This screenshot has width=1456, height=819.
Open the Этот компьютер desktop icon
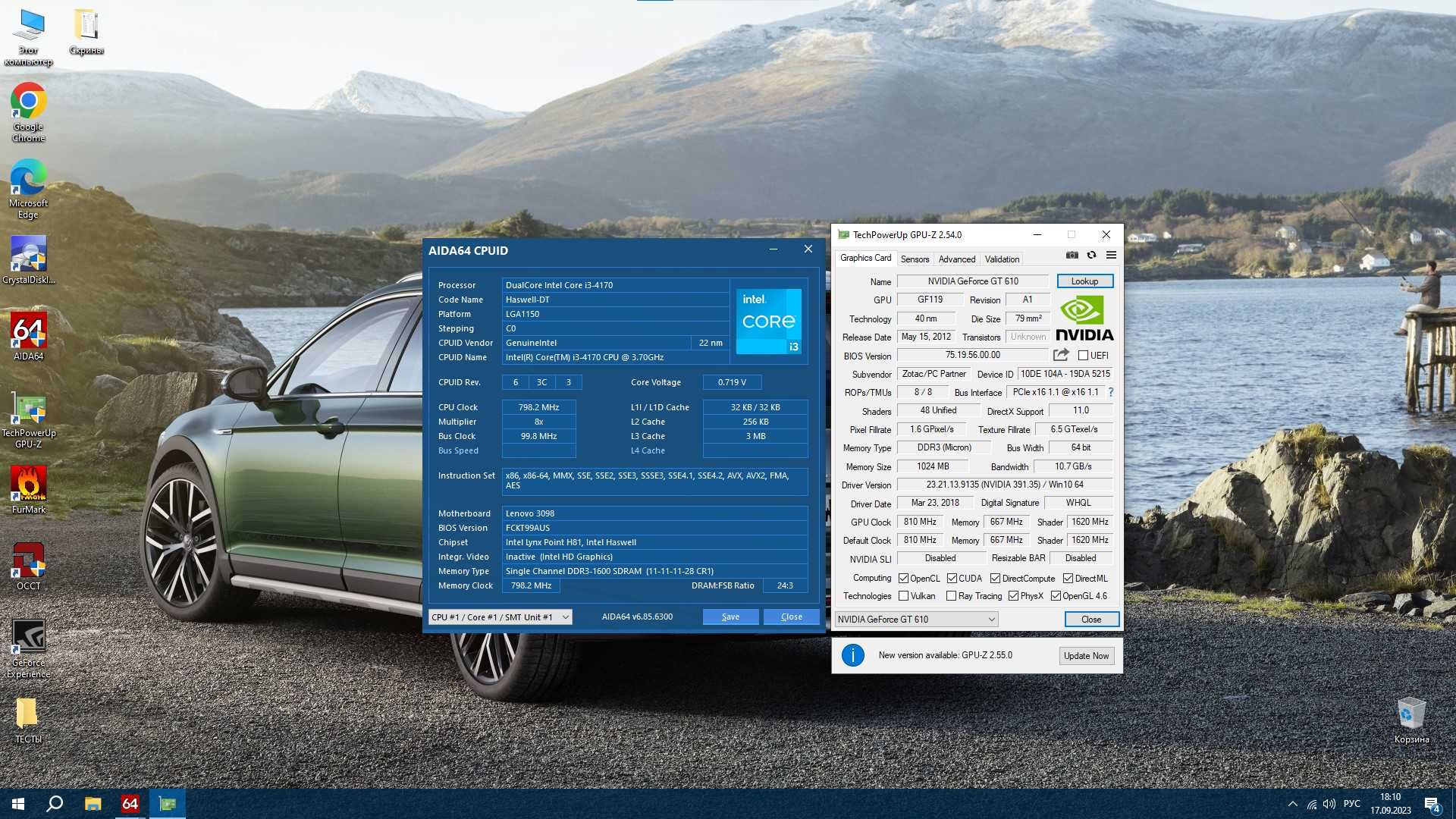[29, 37]
